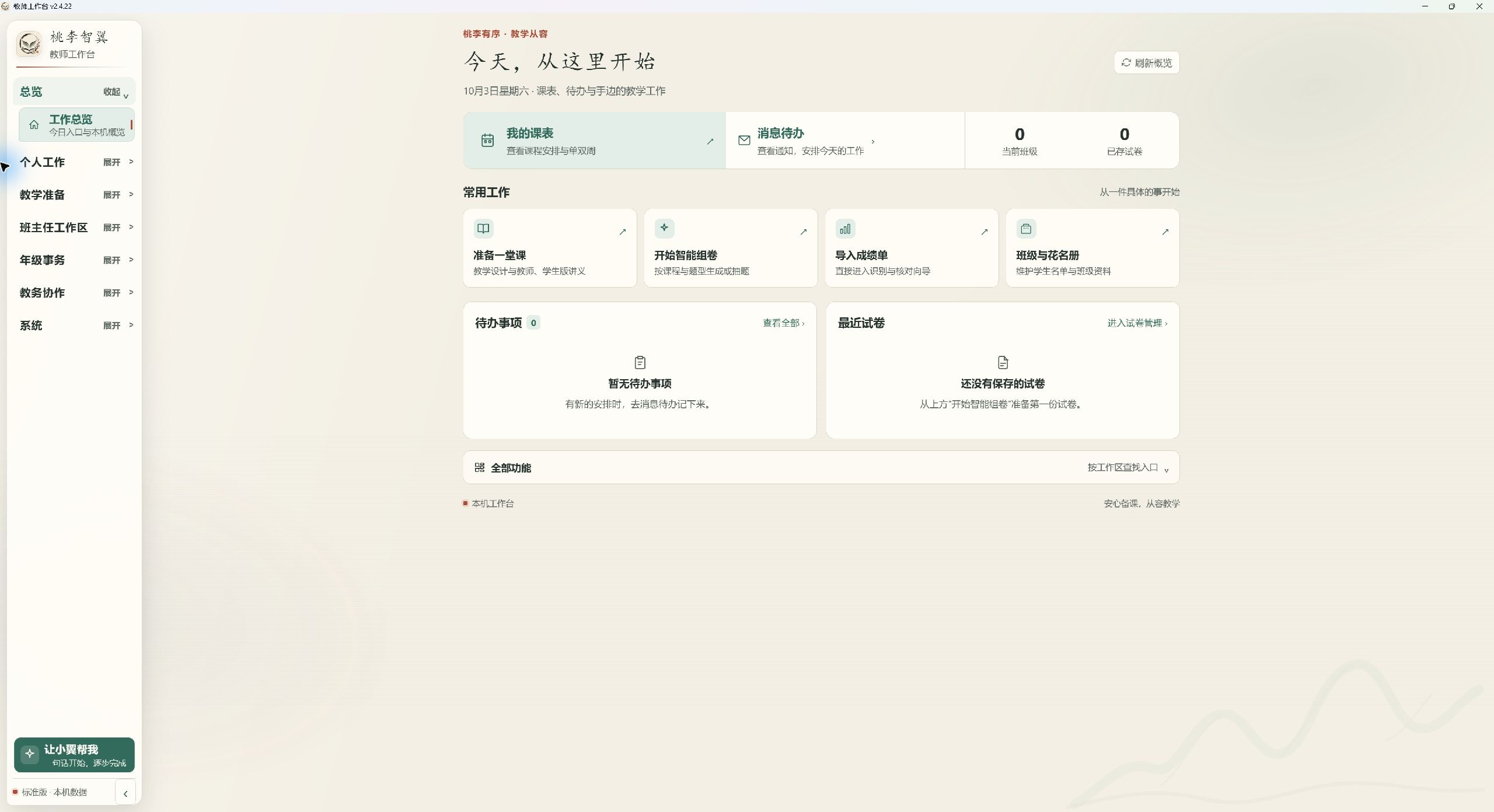Open the 让小翼帮我 assistant button
Screen dimensions: 1494x812
[74, 755]
